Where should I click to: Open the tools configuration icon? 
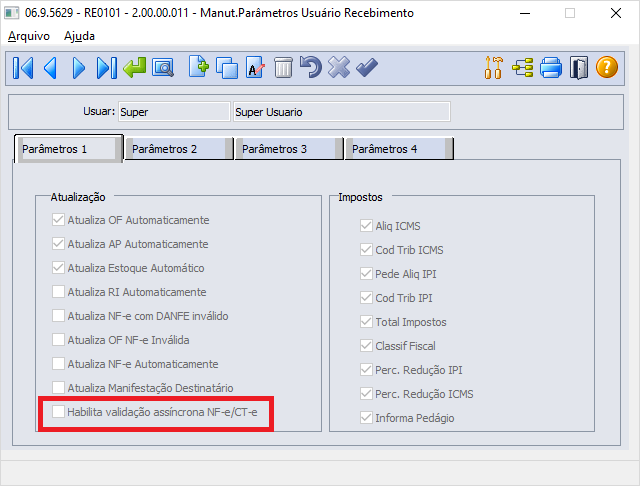[x=493, y=68]
